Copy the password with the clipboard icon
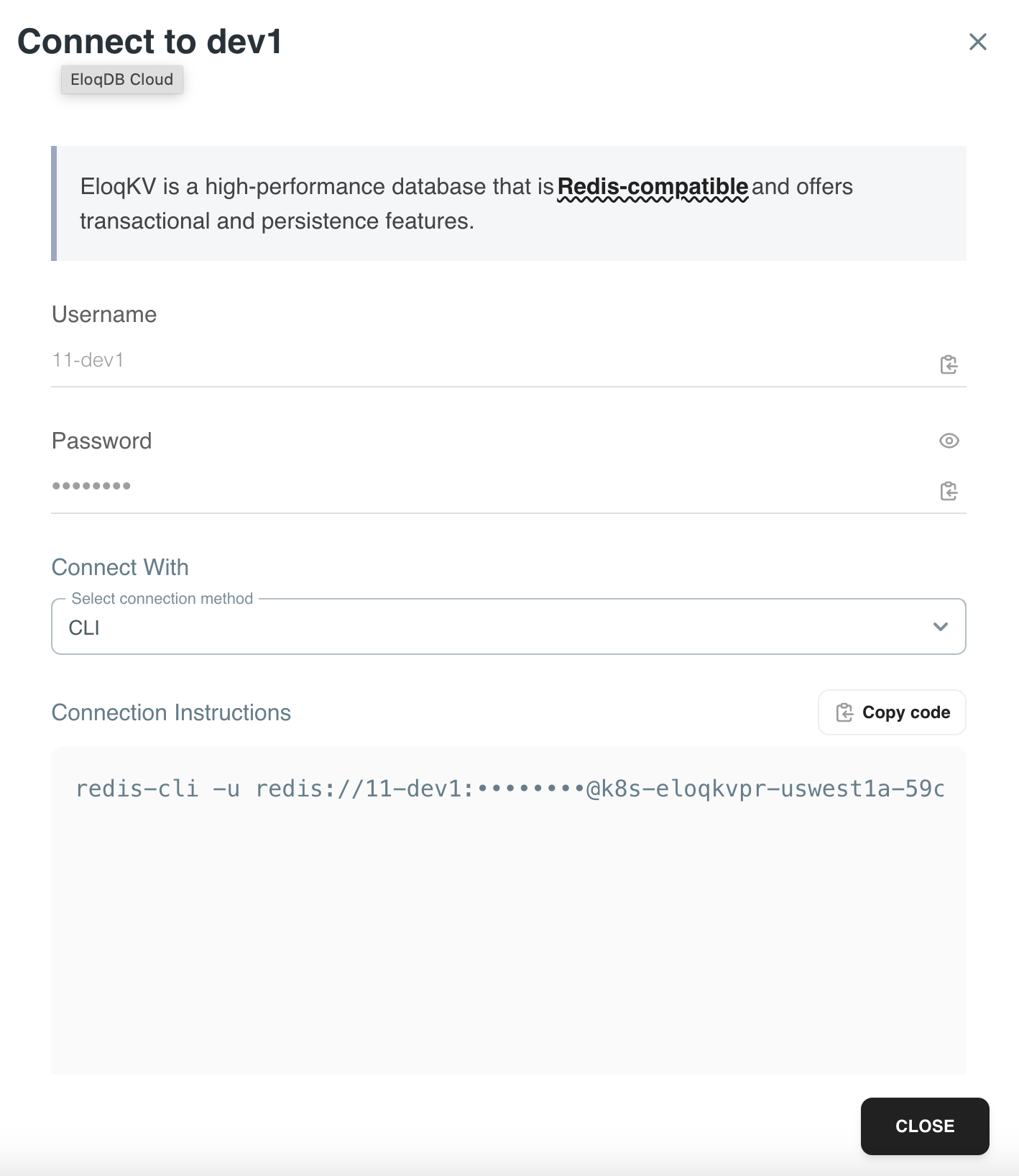Image resolution: width=1019 pixels, height=1176 pixels. click(x=949, y=491)
